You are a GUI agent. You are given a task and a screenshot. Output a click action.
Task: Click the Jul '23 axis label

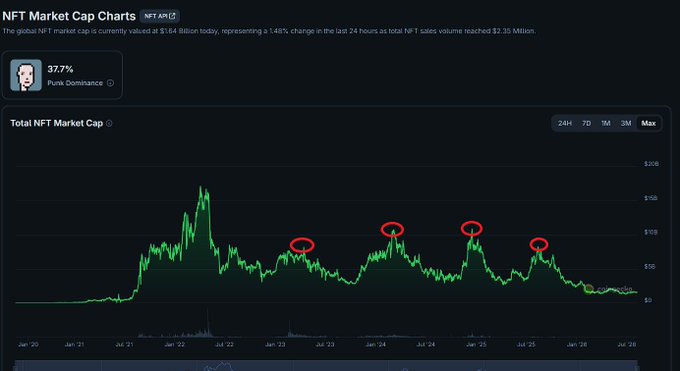[x=325, y=345]
